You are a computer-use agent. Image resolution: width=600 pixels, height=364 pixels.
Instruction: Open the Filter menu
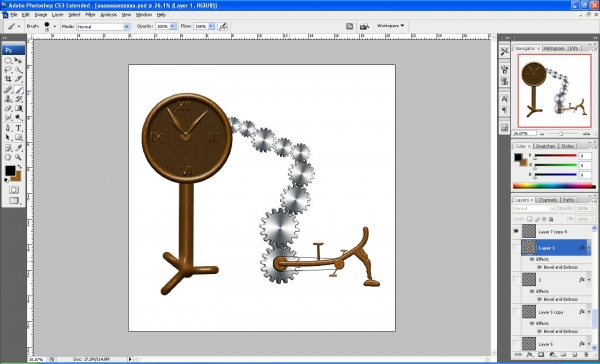90,15
